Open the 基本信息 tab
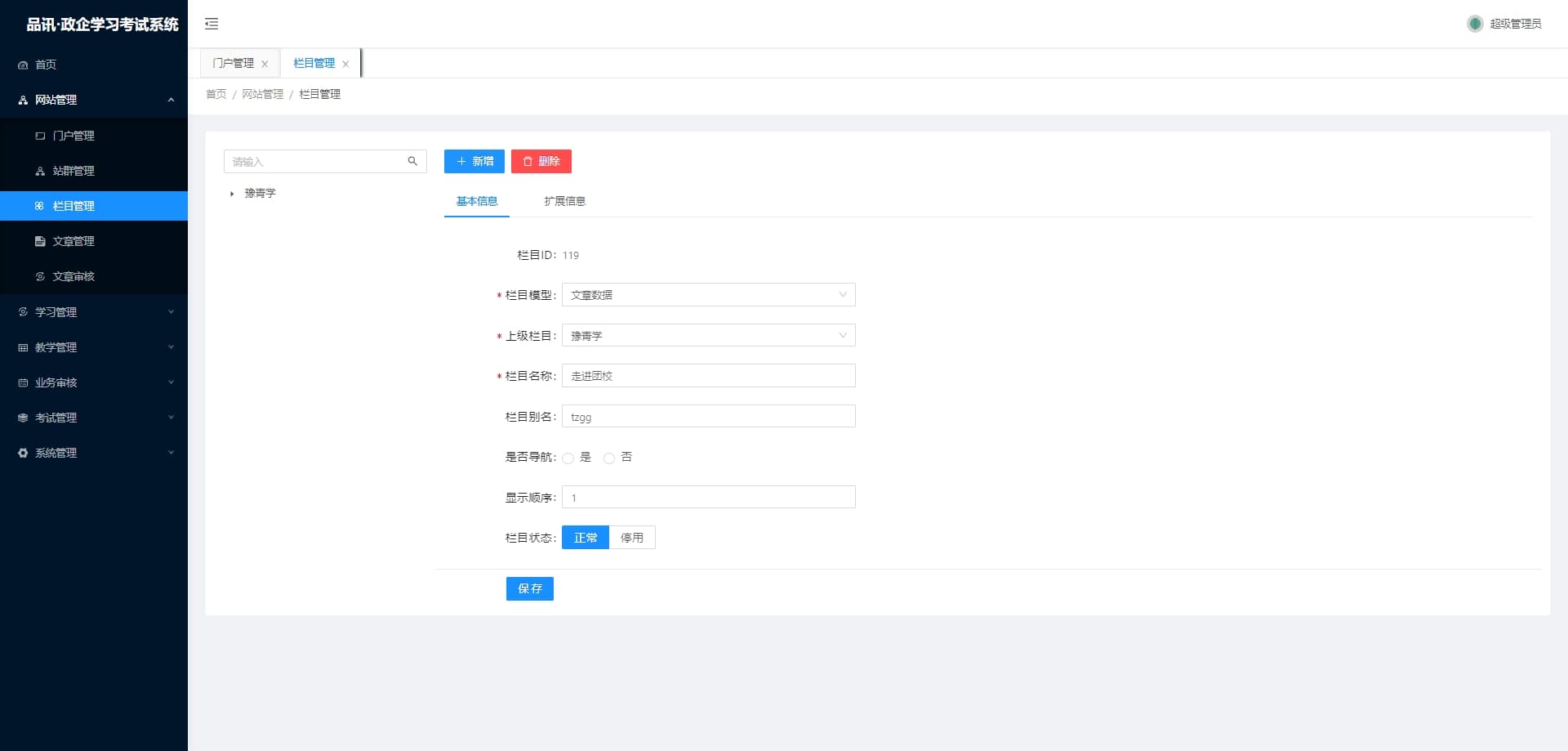The image size is (1568, 751). [x=477, y=201]
